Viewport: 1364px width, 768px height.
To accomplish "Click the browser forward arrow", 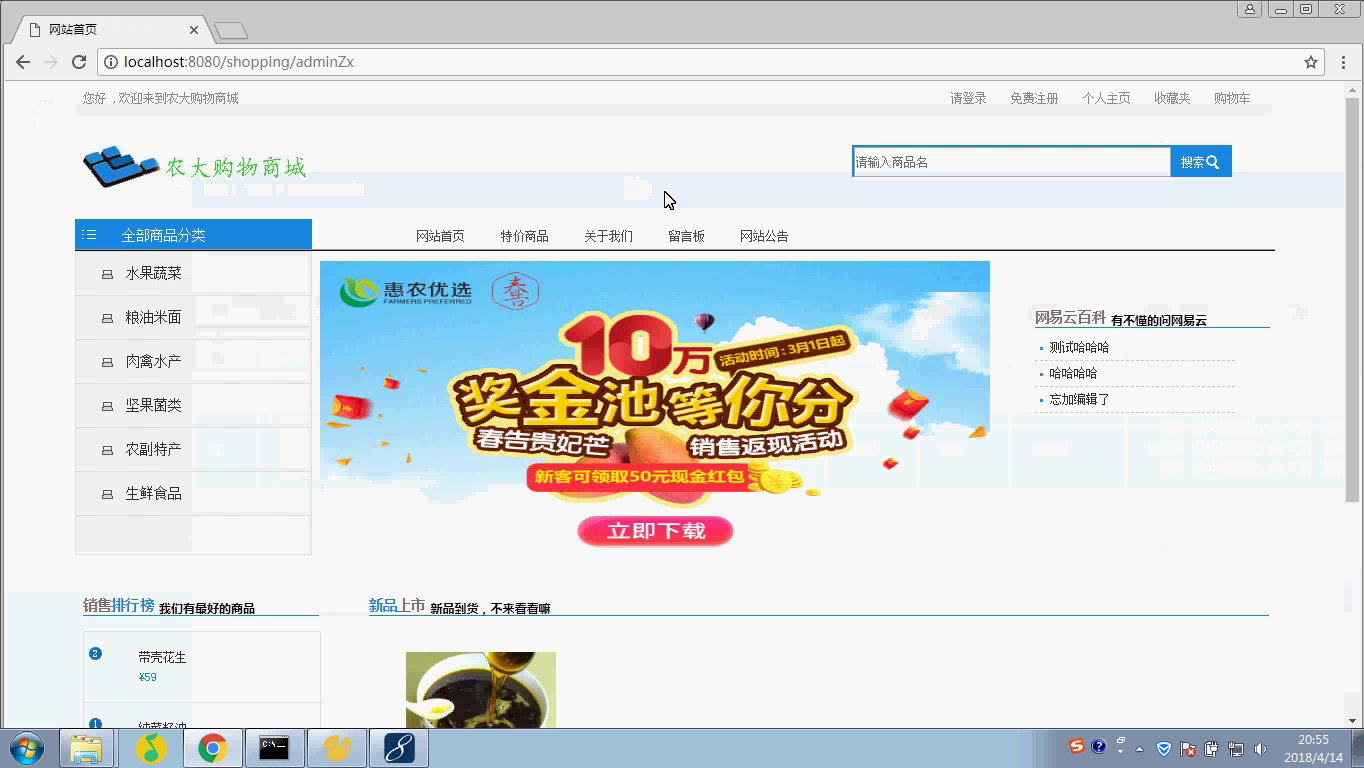I will click(x=51, y=62).
